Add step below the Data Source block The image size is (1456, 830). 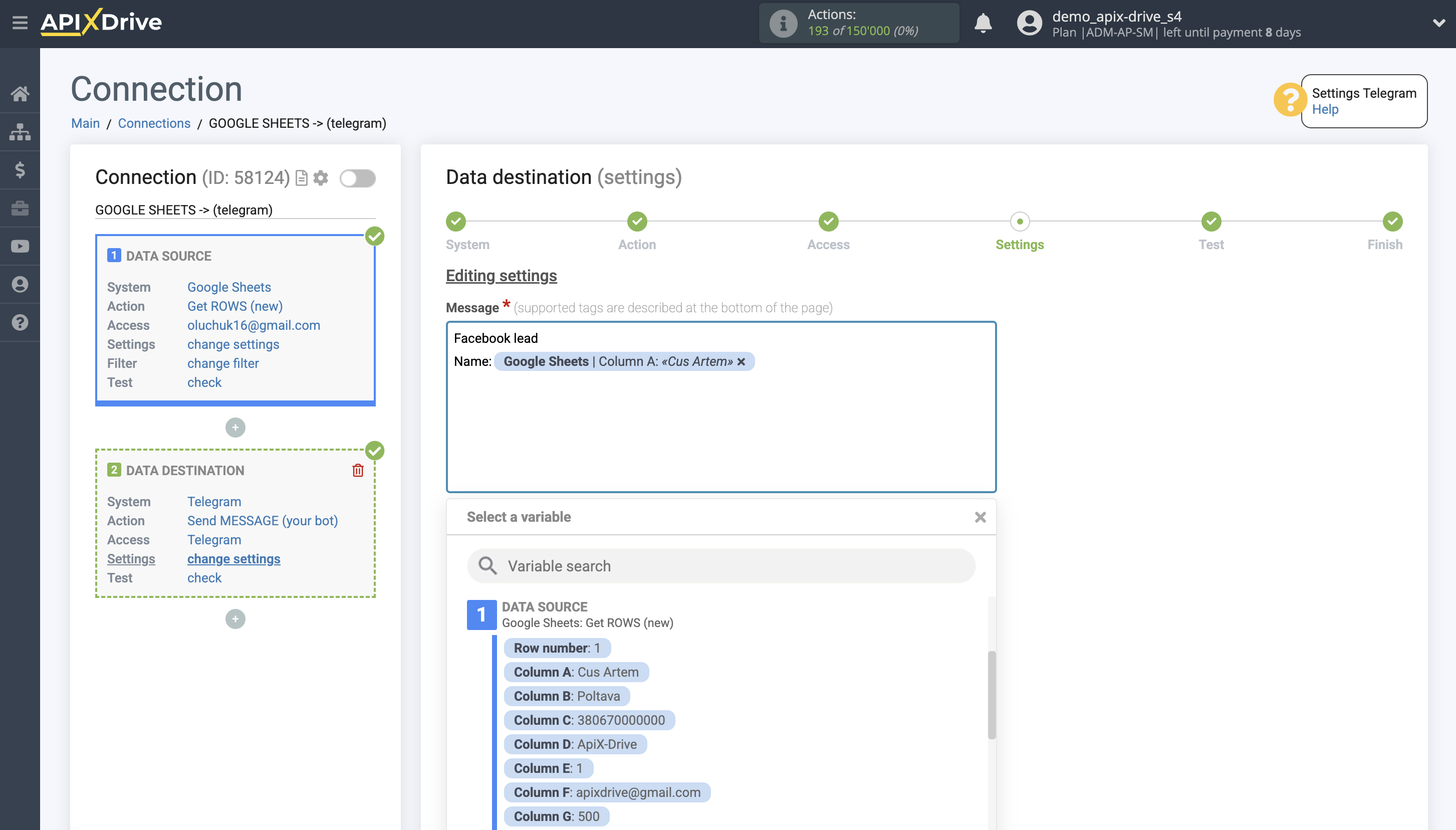235,428
